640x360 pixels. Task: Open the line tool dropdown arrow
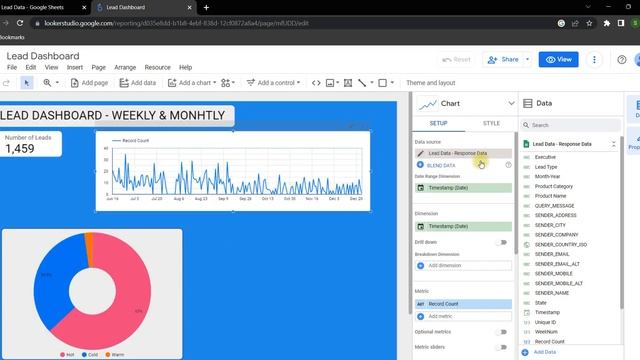pos(372,83)
